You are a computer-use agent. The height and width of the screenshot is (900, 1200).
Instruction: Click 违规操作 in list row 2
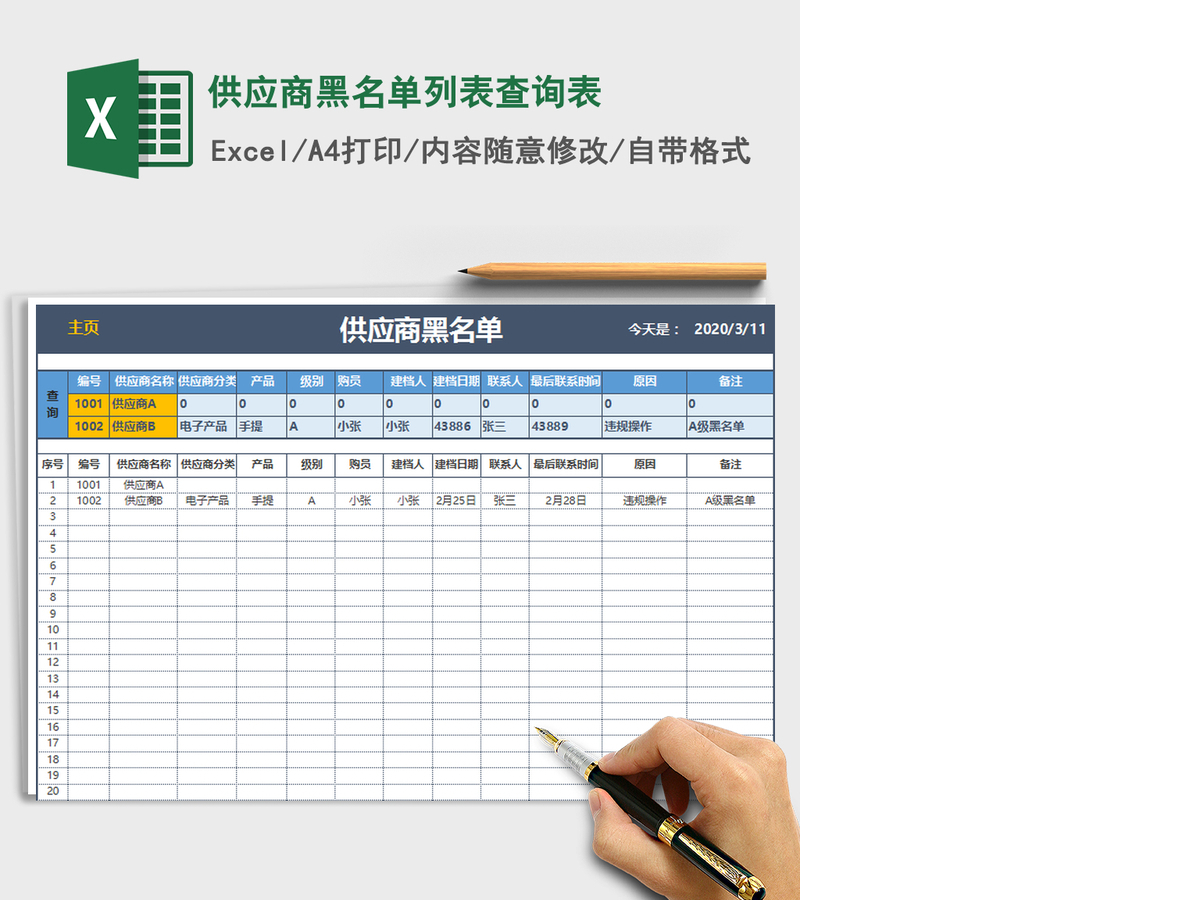pos(644,500)
